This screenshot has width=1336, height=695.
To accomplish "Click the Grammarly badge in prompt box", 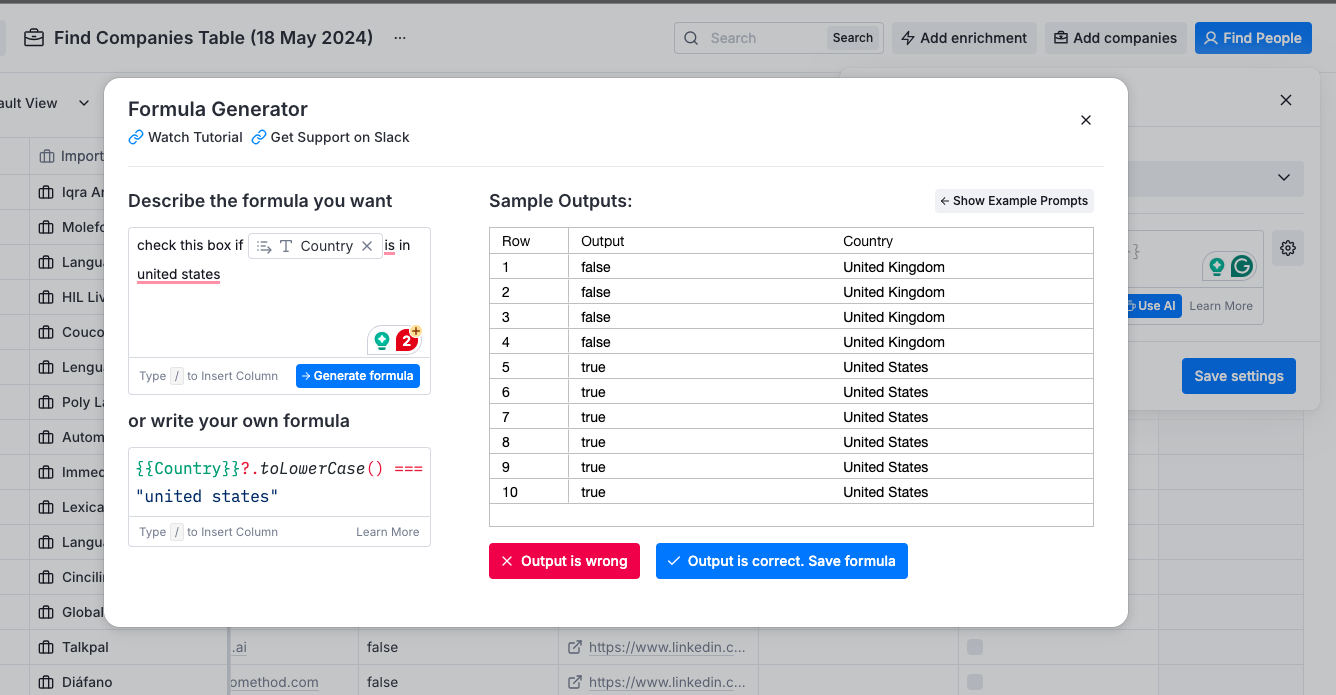I will pos(406,341).
